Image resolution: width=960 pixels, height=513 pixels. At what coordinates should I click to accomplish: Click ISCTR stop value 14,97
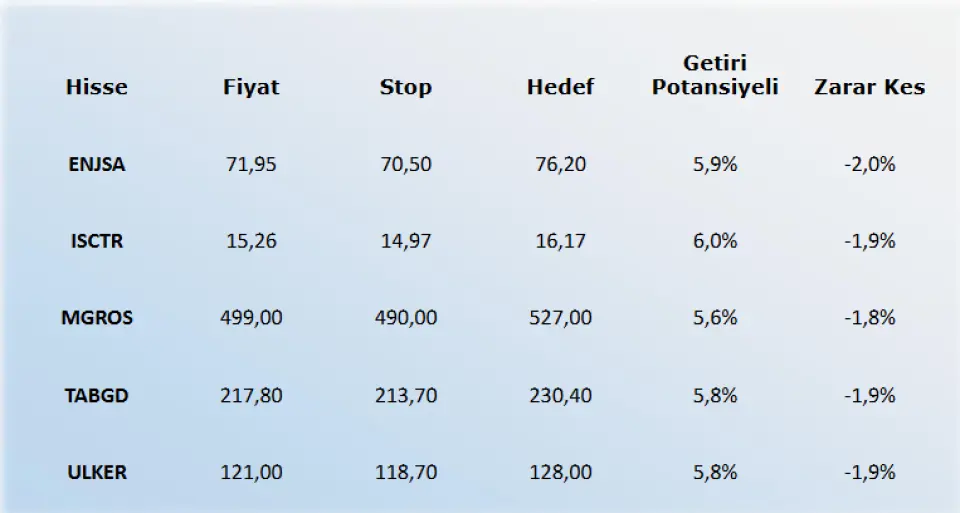pos(405,241)
